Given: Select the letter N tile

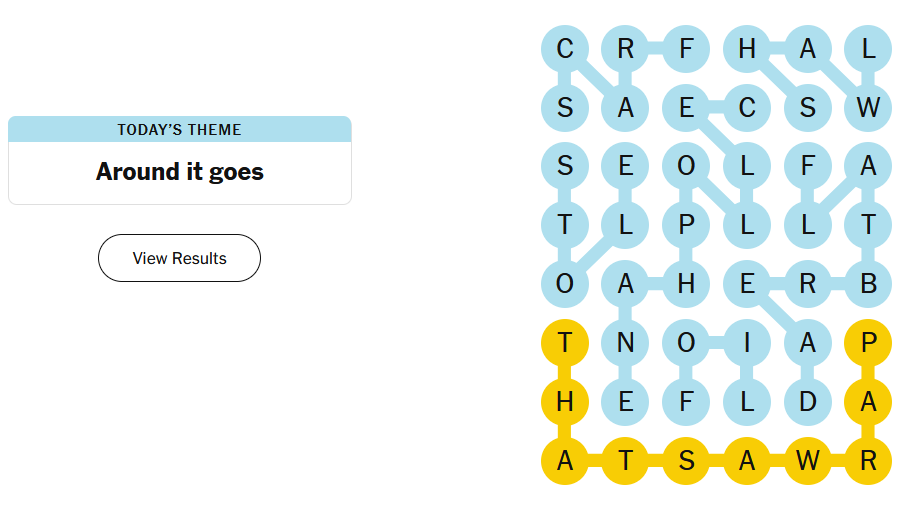Looking at the screenshot, I should coord(625,343).
